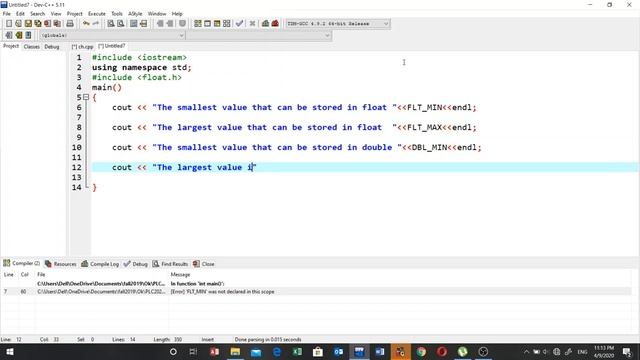Open the Edit menu
The height and width of the screenshot is (360, 640).
point(20,13)
